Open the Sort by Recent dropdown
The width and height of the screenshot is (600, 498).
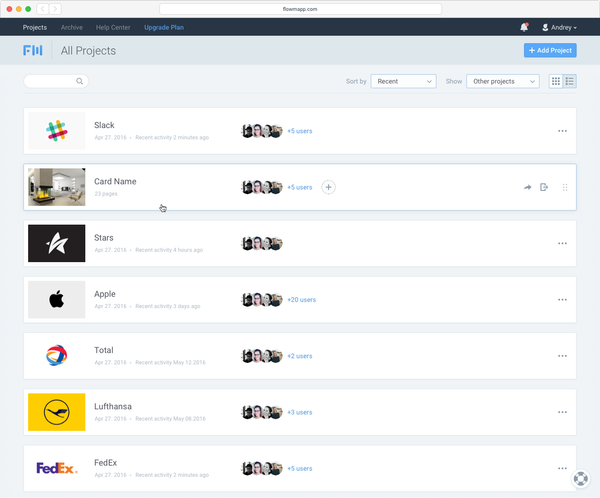click(403, 81)
